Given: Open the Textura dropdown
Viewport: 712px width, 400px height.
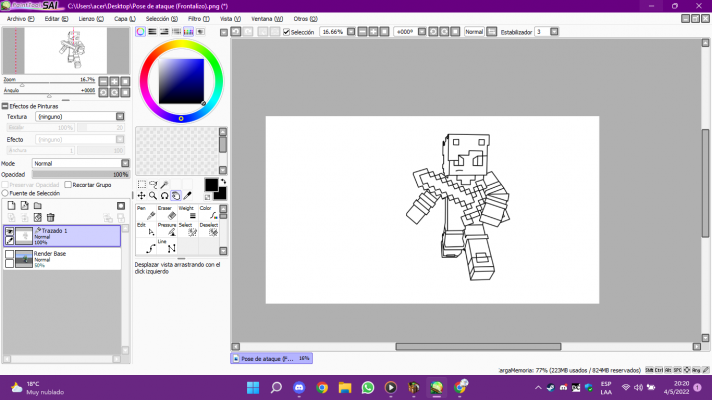Looking at the screenshot, I should [79, 117].
